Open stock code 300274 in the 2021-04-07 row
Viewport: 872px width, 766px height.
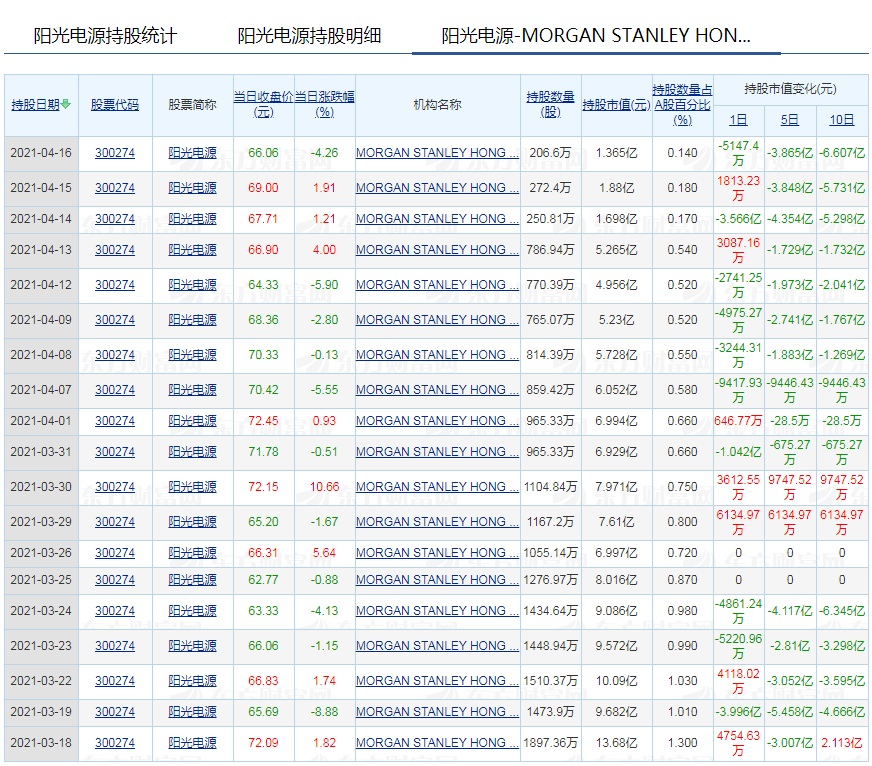pyautogui.click(x=115, y=391)
